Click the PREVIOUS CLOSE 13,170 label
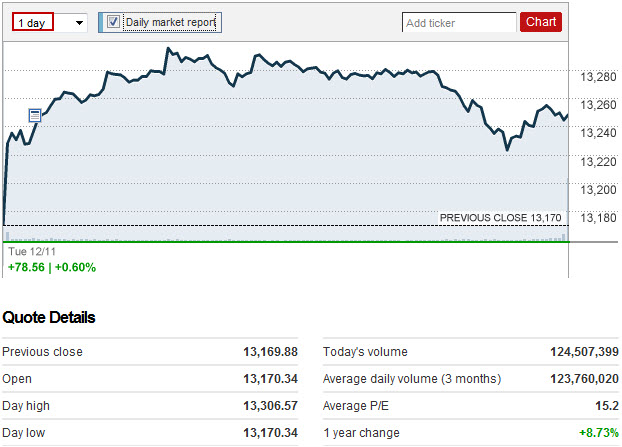Viewport: 622px width, 447px height. (501, 218)
